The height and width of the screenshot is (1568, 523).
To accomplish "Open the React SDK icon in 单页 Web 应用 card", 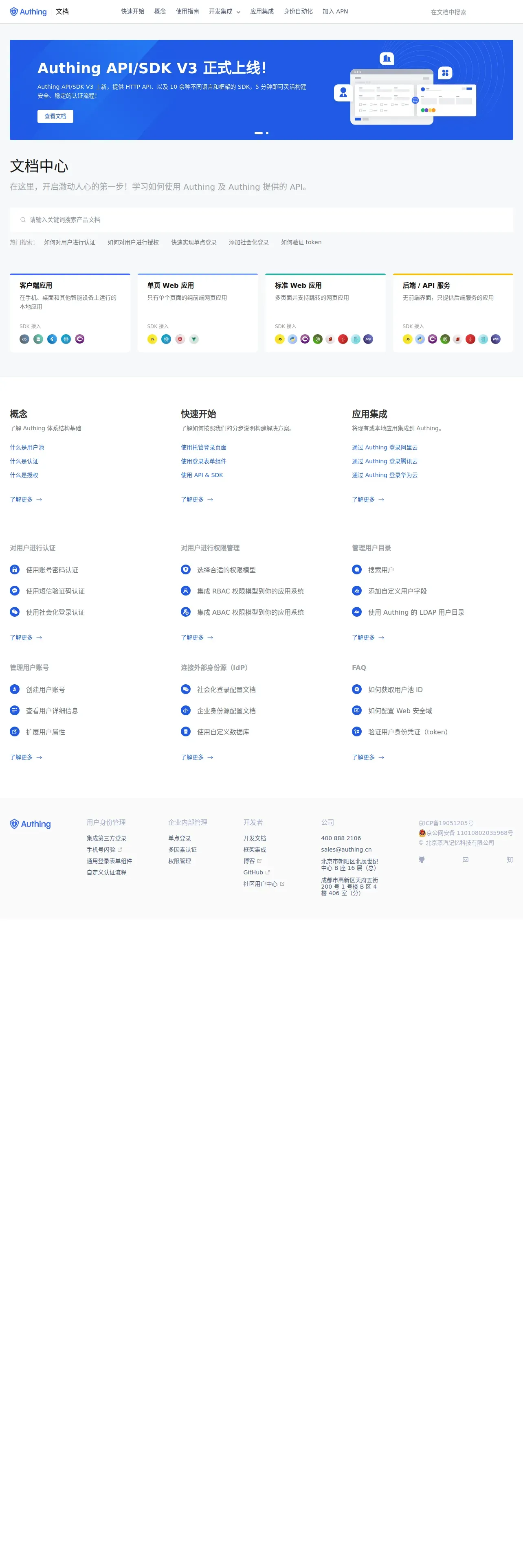I will pos(166,339).
